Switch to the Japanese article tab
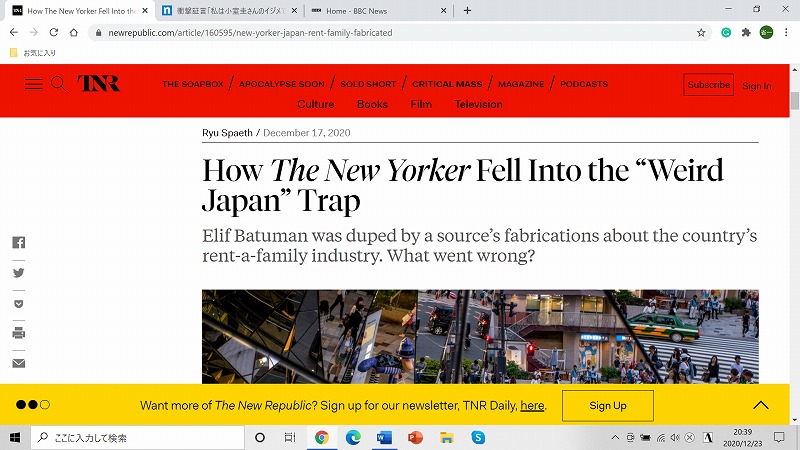 point(230,11)
